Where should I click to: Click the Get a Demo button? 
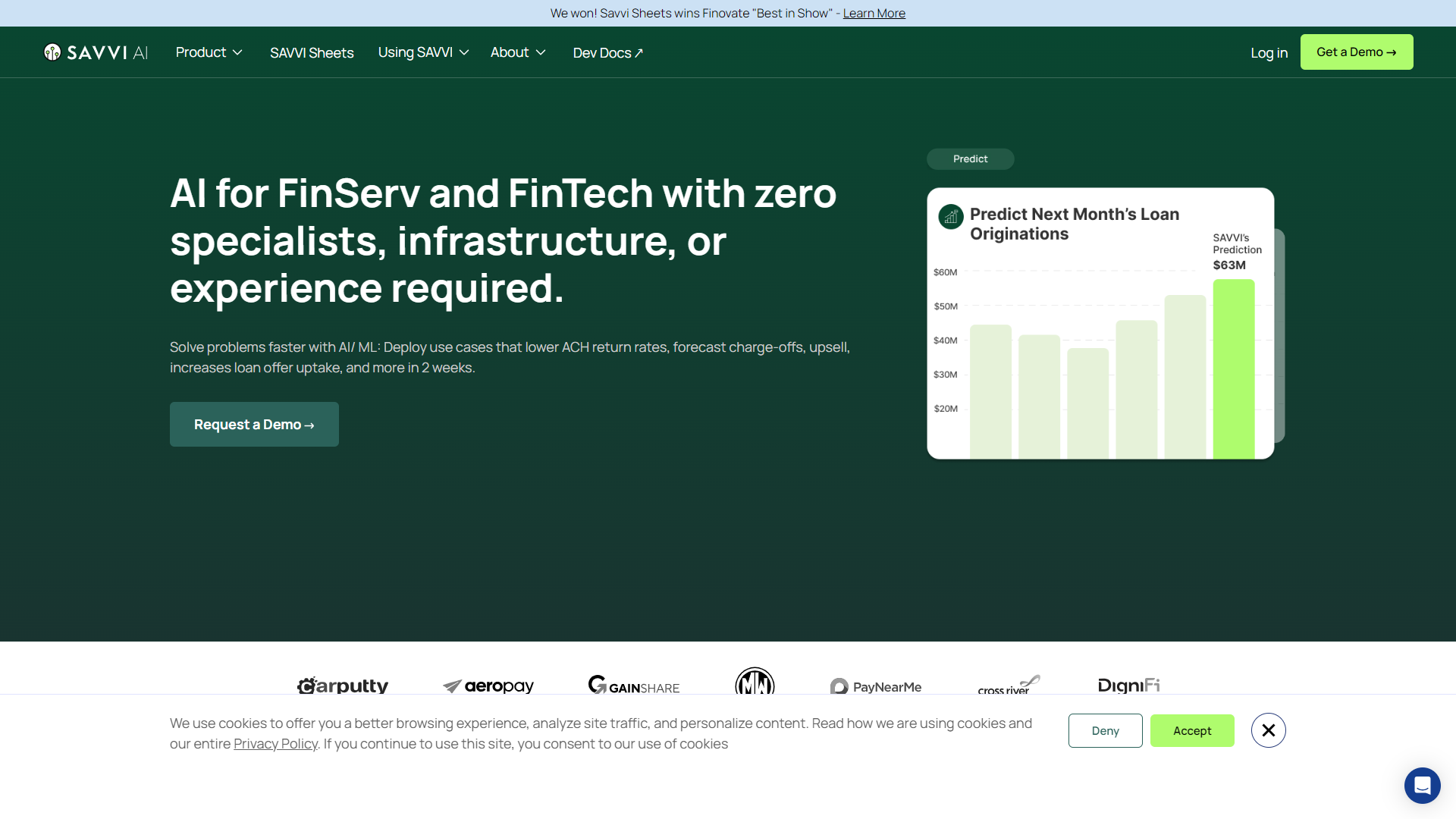tap(1357, 52)
